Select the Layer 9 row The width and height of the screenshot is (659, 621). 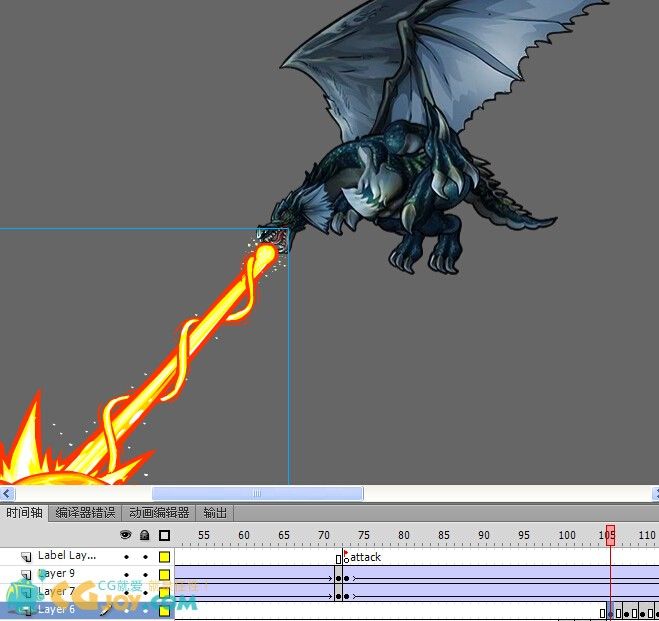[87, 574]
